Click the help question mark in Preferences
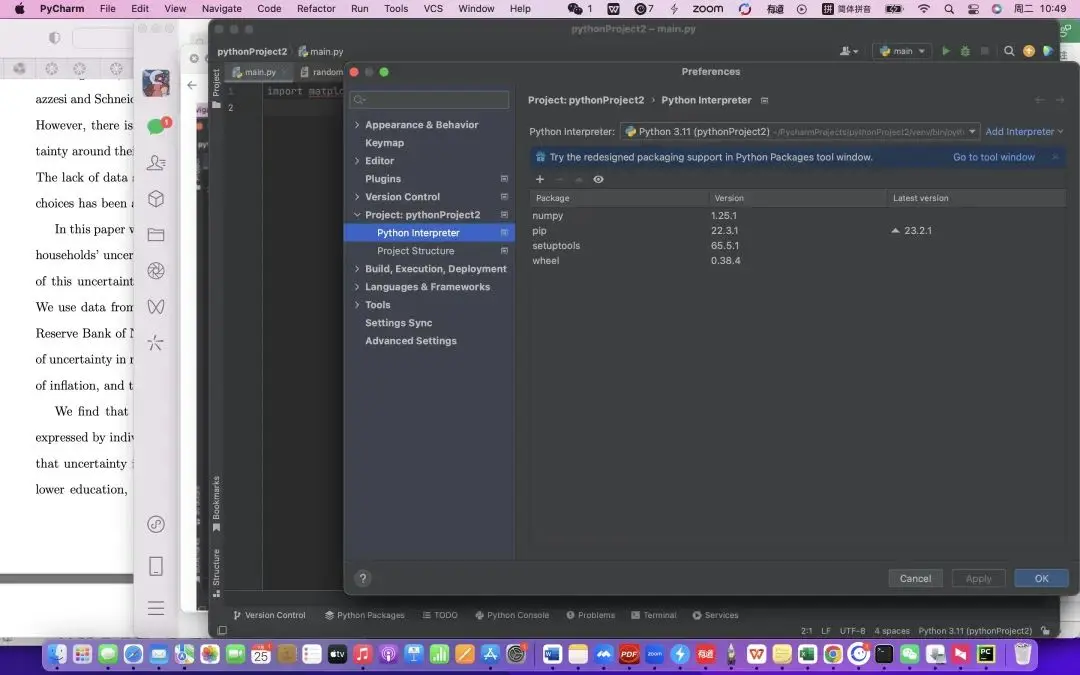 tap(362, 579)
